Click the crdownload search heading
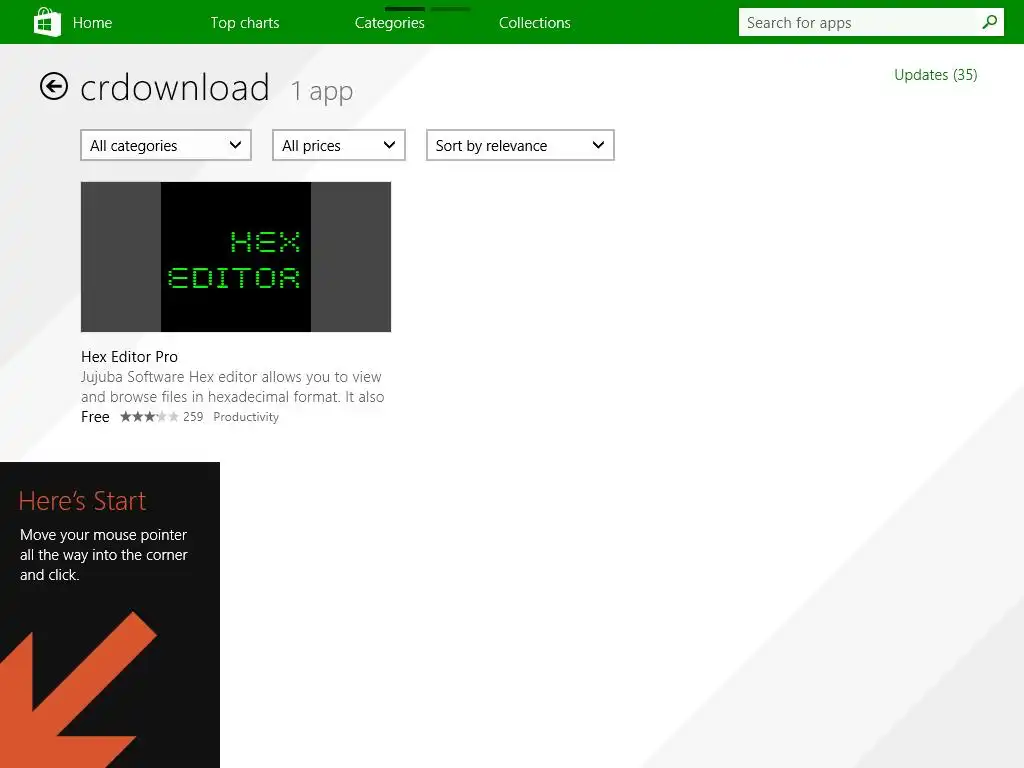 click(x=175, y=88)
